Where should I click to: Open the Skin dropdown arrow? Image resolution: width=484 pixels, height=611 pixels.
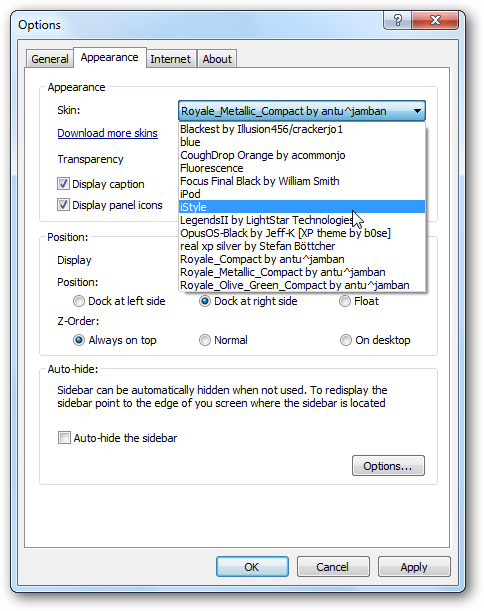tap(417, 111)
